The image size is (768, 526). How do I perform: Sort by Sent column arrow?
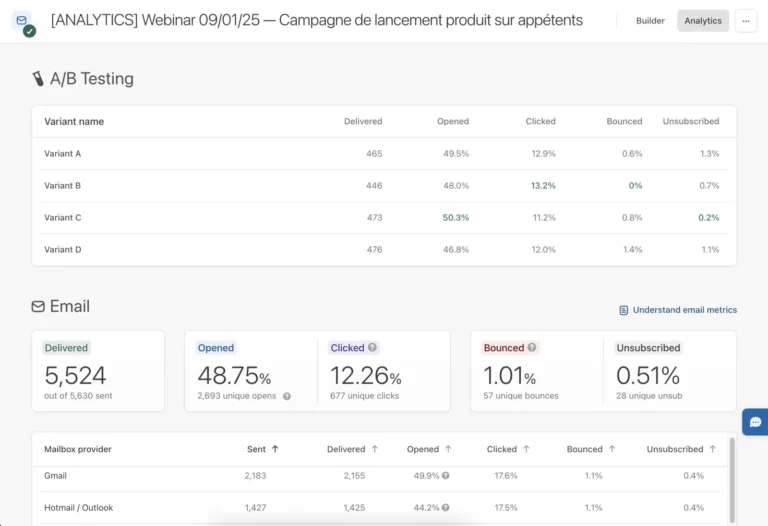[x=275, y=449]
